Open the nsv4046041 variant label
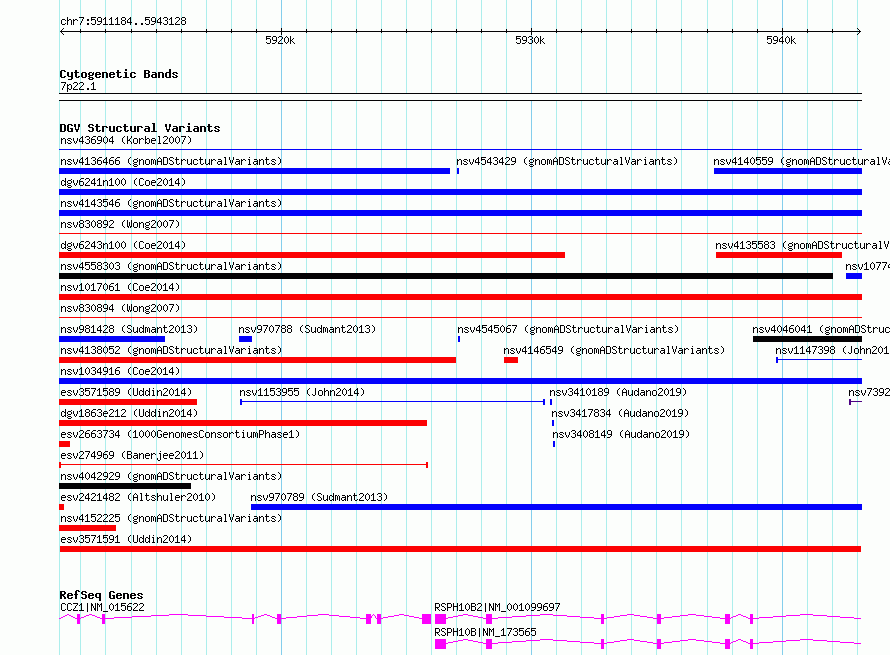This screenshot has height=655, width=890. click(821, 329)
